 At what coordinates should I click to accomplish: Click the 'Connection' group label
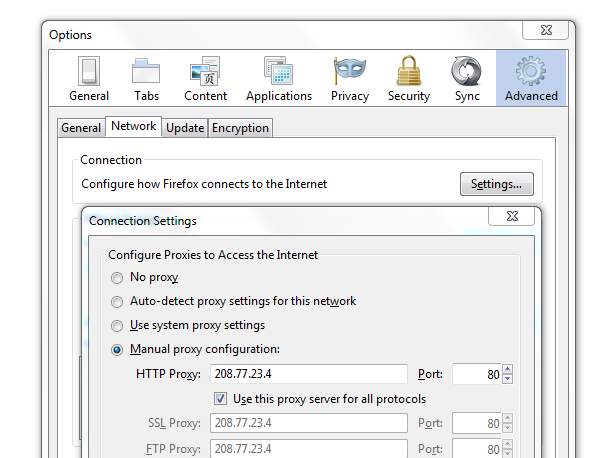pos(111,160)
